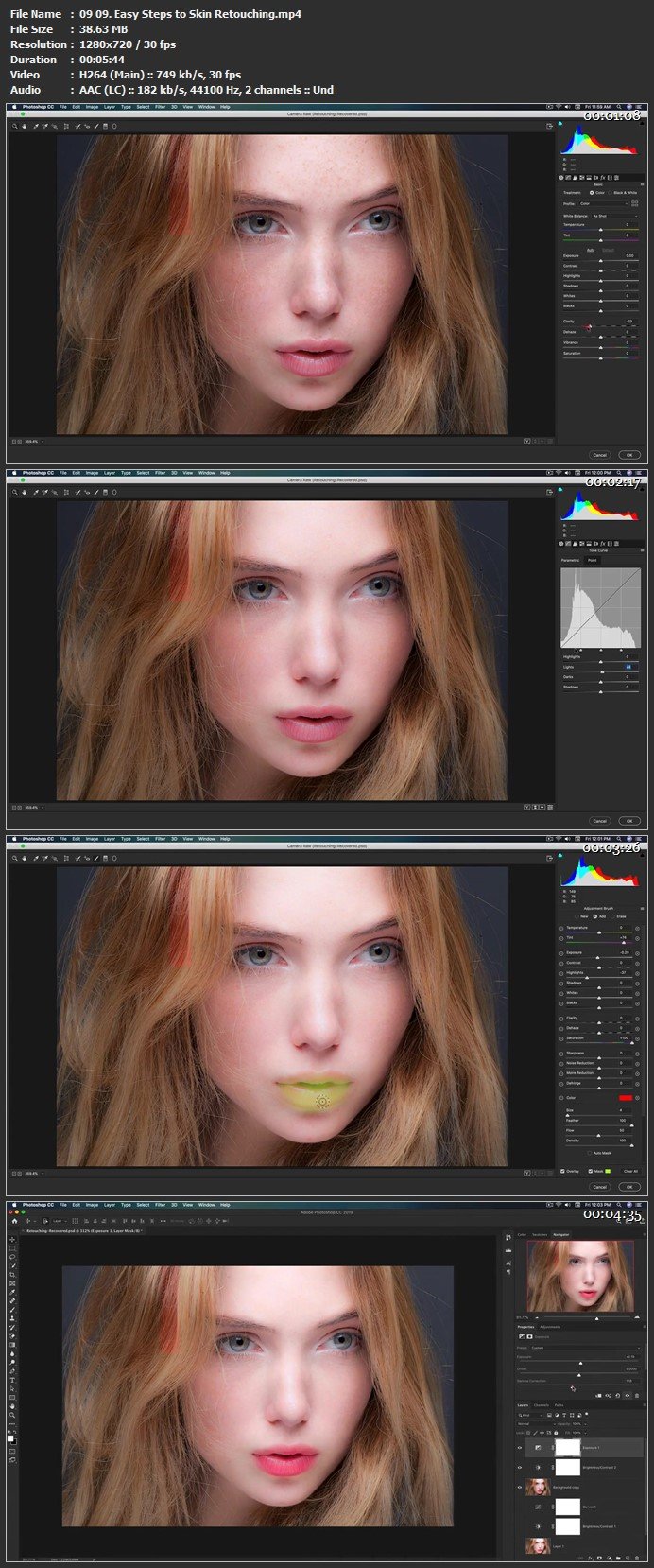
Task: Open White Balance dropdown in the 00:01:08 frame
Action: [x=614, y=216]
